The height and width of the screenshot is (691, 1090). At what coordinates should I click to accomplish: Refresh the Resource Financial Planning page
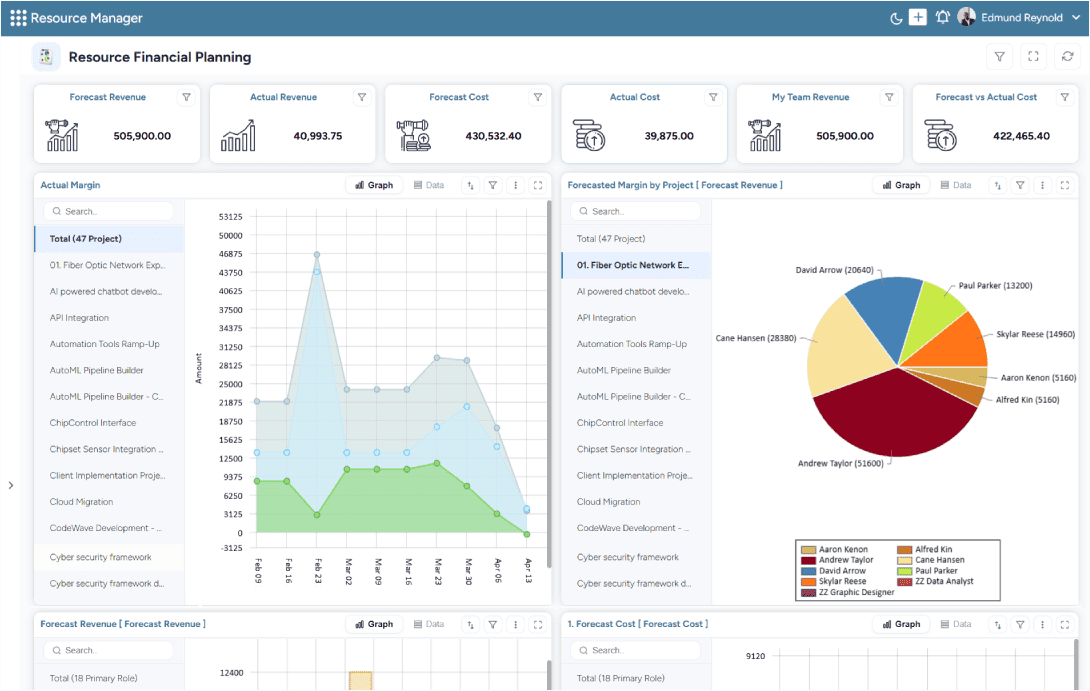coord(1068,57)
